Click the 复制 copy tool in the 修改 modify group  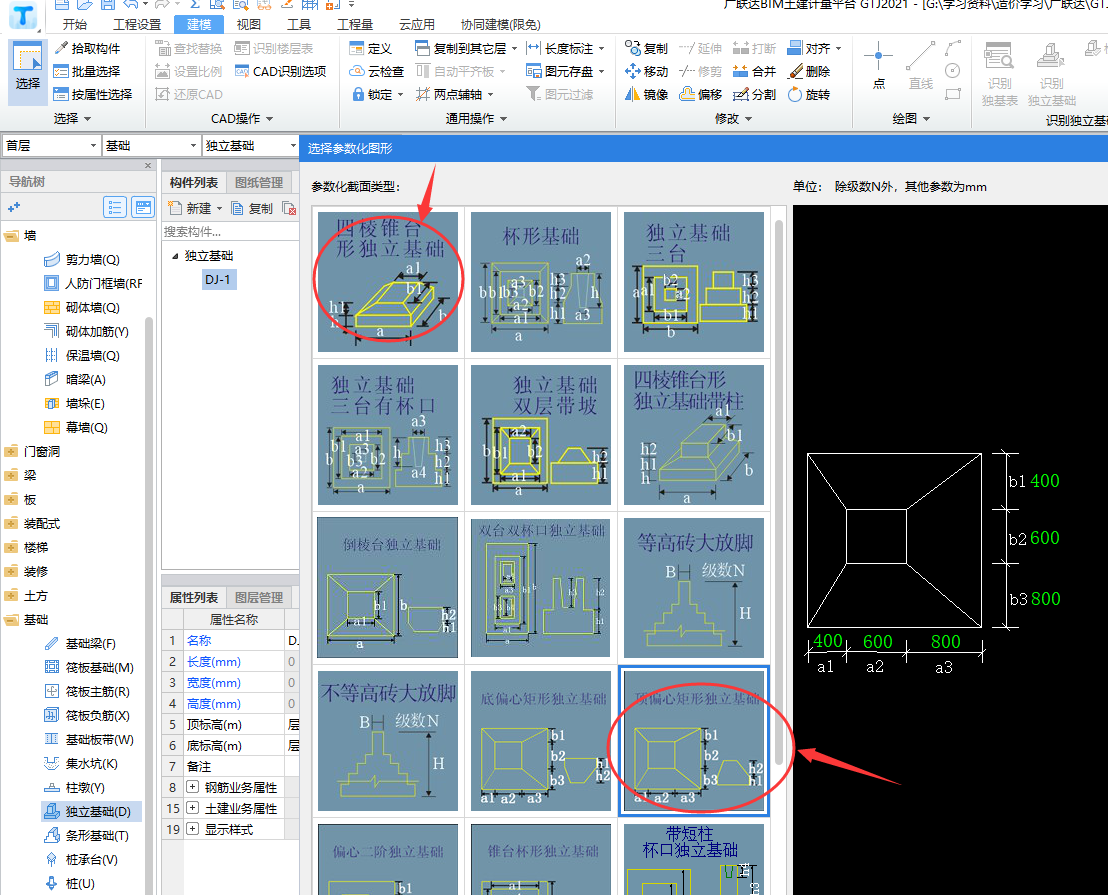coord(647,48)
